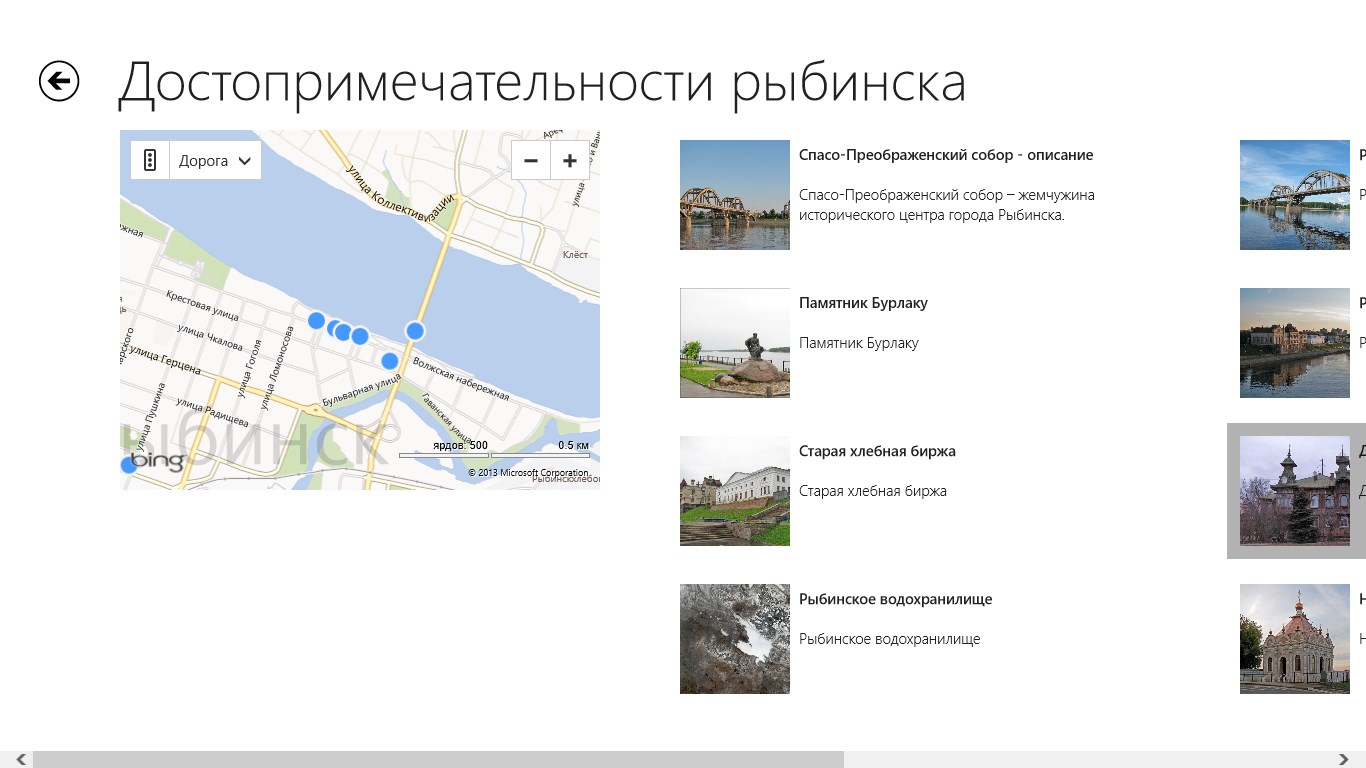Click the title Спасо-Преображенский собор - описание
Image resolution: width=1366 pixels, height=768 pixels.
[x=946, y=155]
